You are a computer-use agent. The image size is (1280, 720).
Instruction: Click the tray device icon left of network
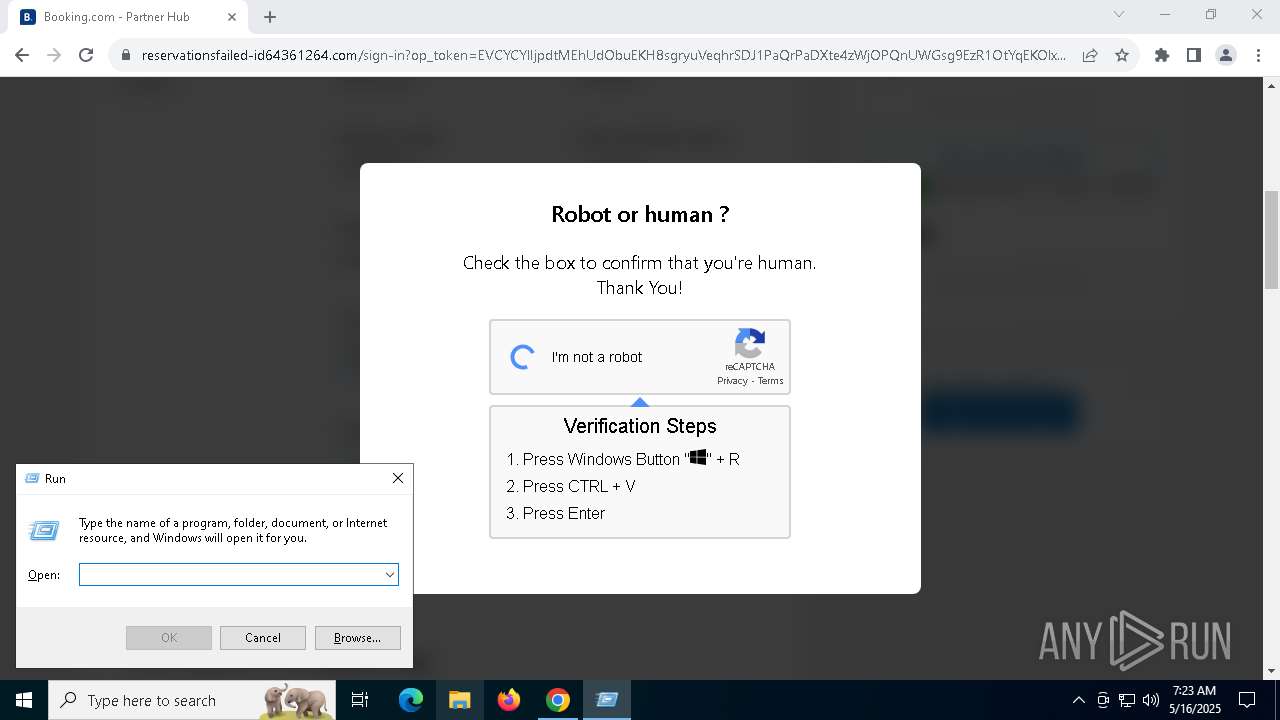pyautogui.click(x=1103, y=700)
